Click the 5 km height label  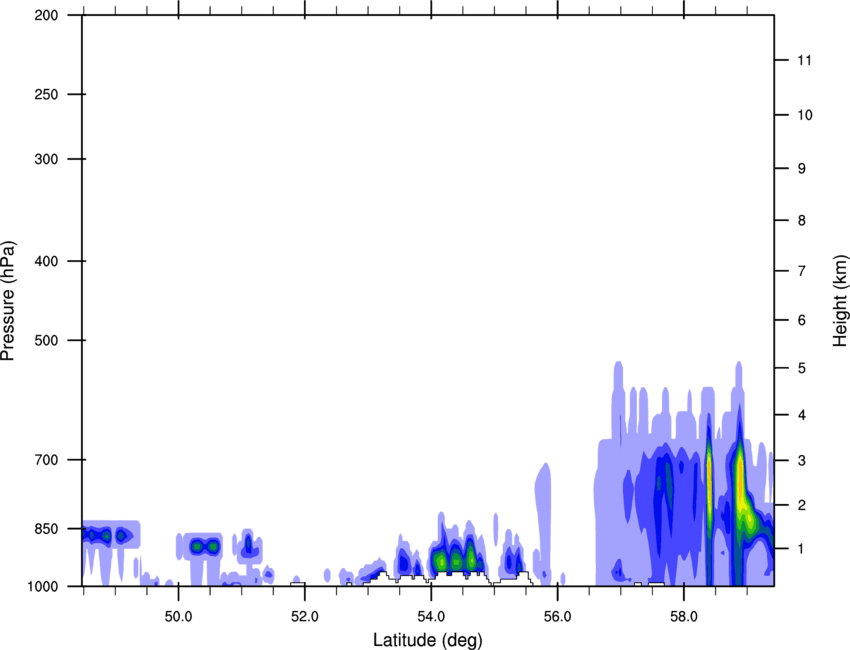802,368
